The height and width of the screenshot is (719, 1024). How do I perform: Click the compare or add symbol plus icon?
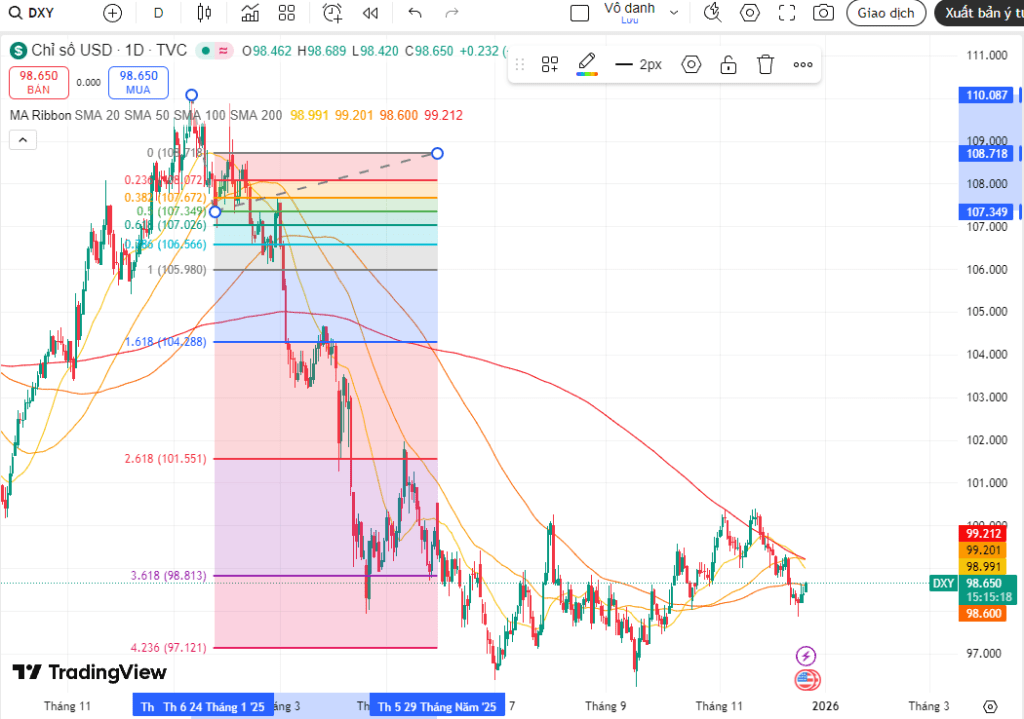pyautogui.click(x=112, y=13)
